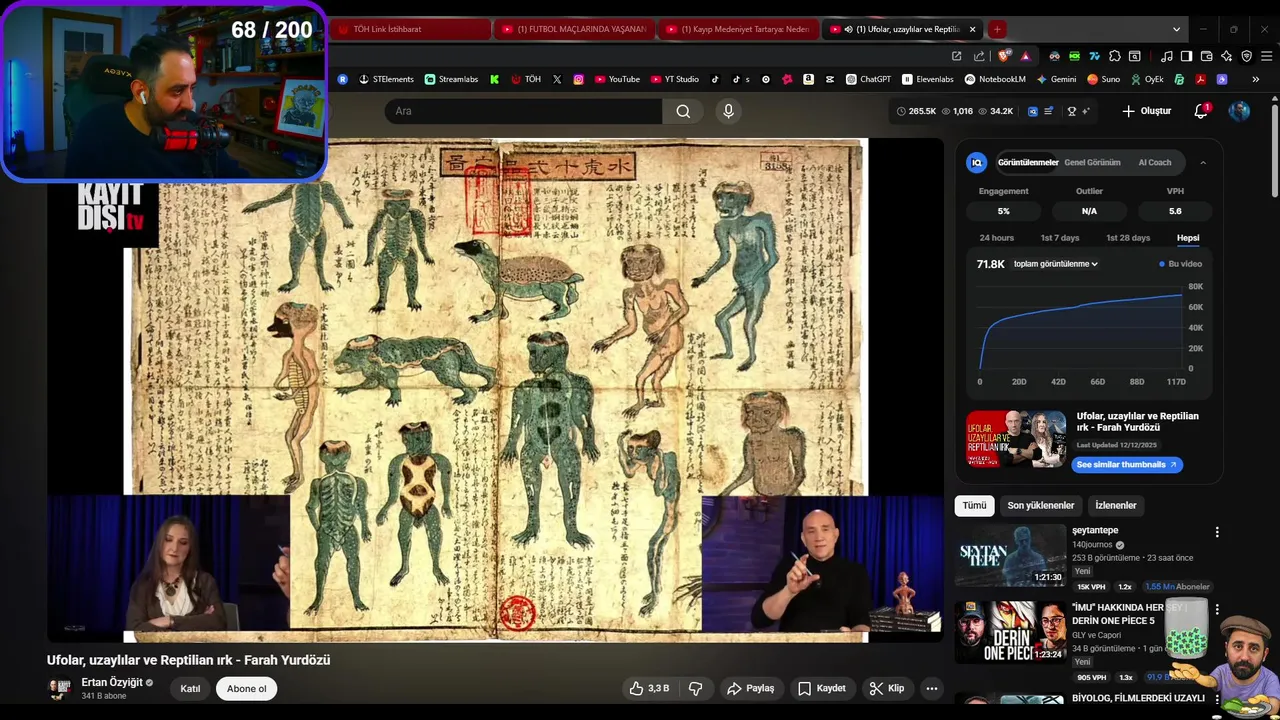The image size is (1280, 720).
Task: Switch to the 24 hours range
Action: (996, 238)
